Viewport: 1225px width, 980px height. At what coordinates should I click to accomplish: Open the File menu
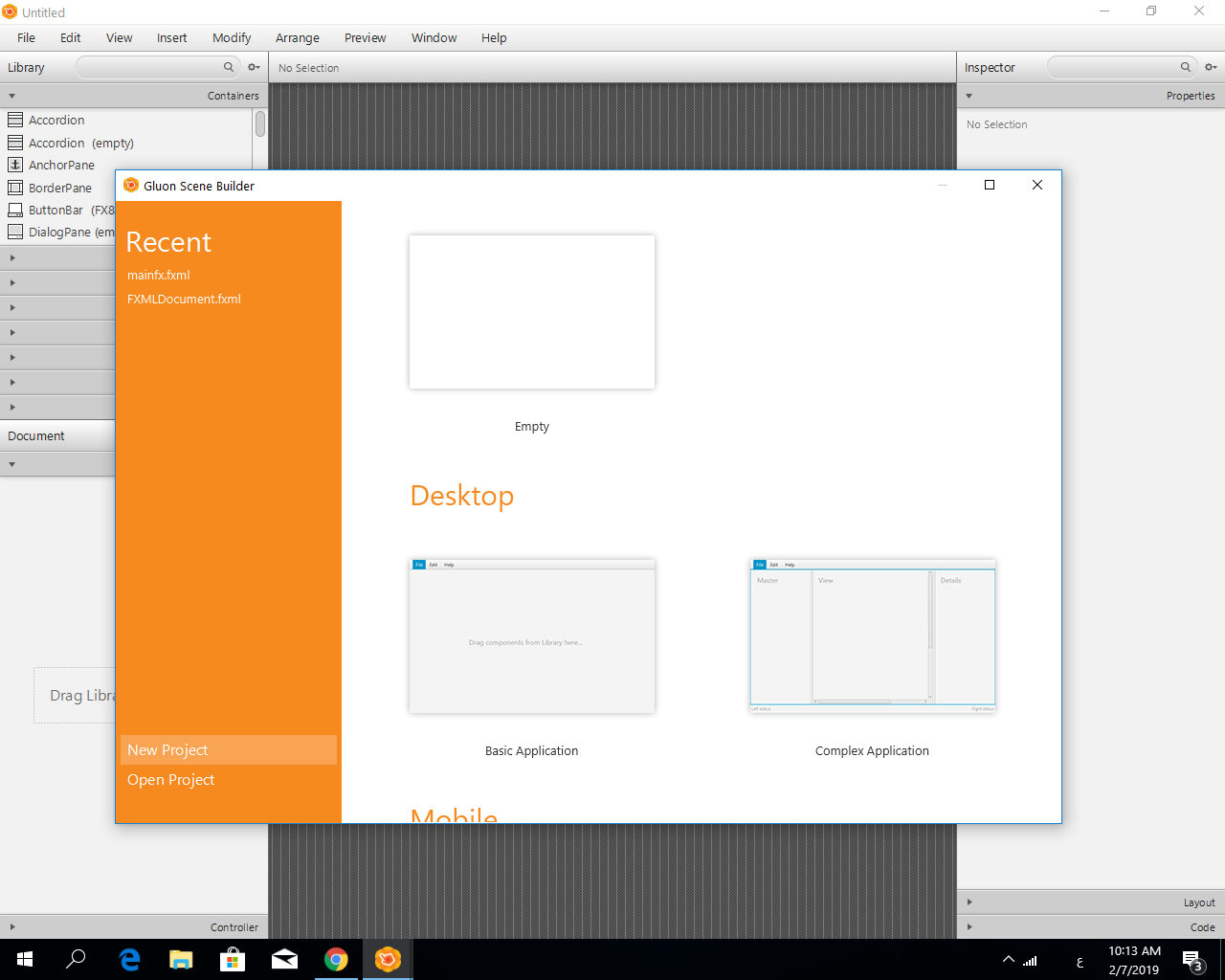pyautogui.click(x=26, y=37)
